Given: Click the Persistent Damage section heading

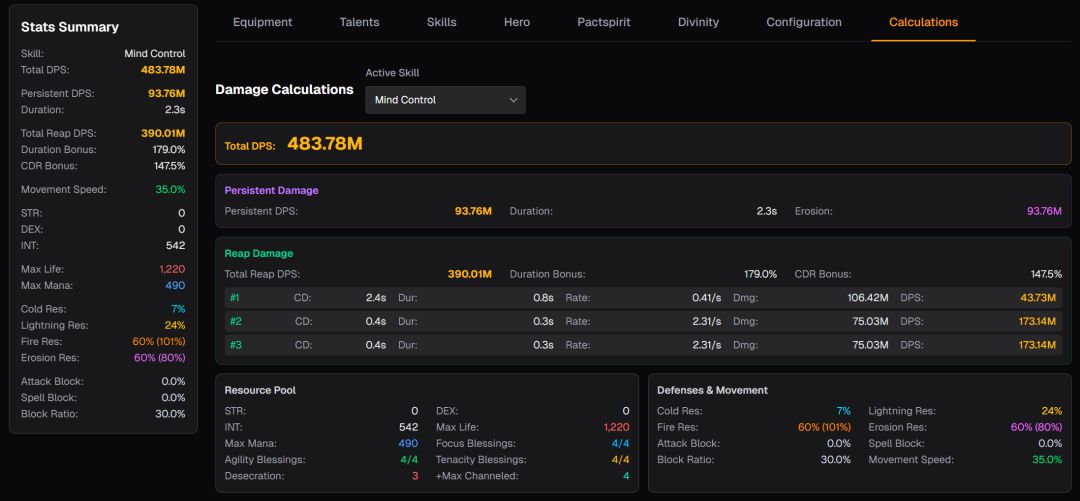Looking at the screenshot, I should (x=271, y=190).
